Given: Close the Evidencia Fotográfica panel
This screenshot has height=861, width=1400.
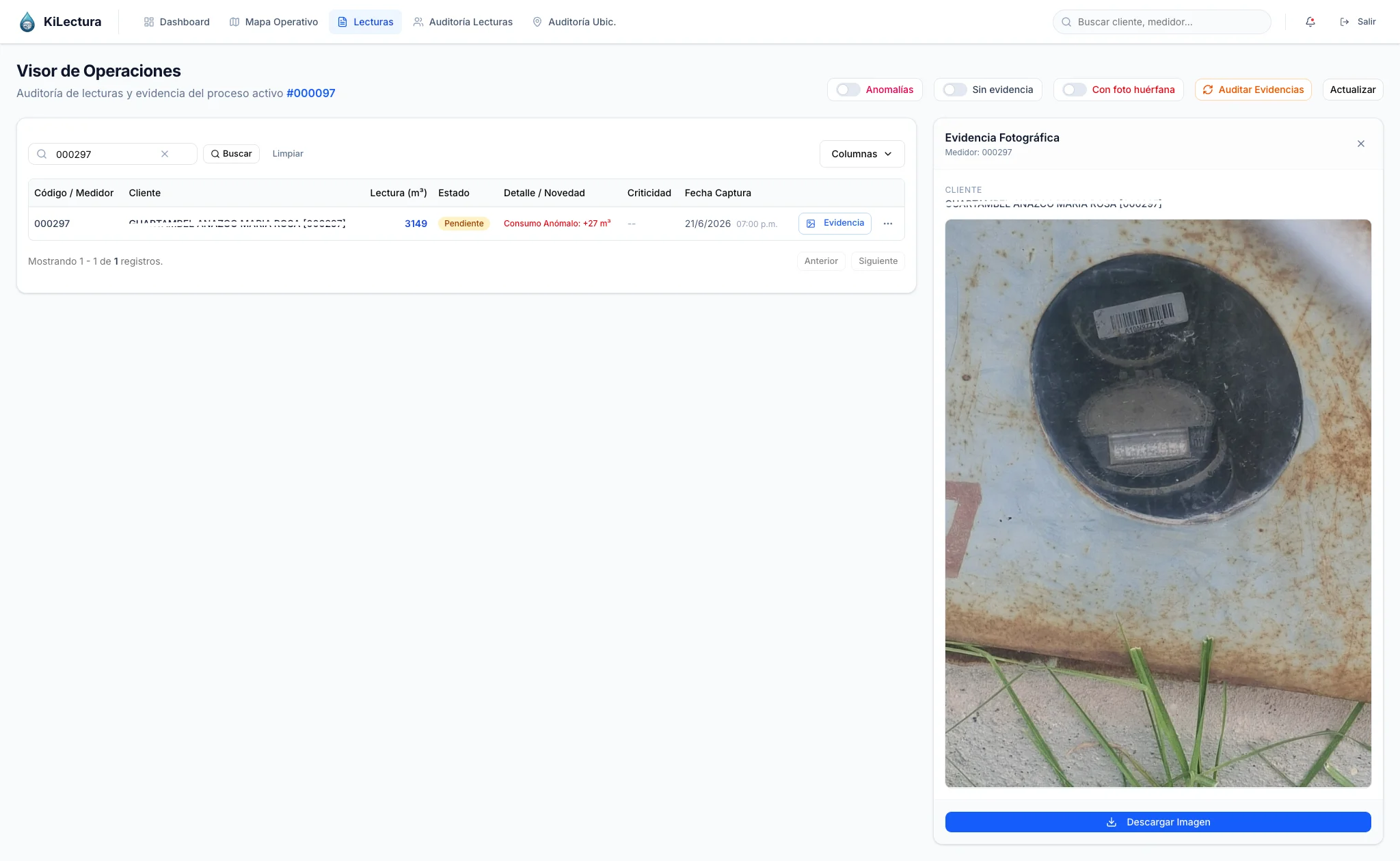Looking at the screenshot, I should 1361,144.
